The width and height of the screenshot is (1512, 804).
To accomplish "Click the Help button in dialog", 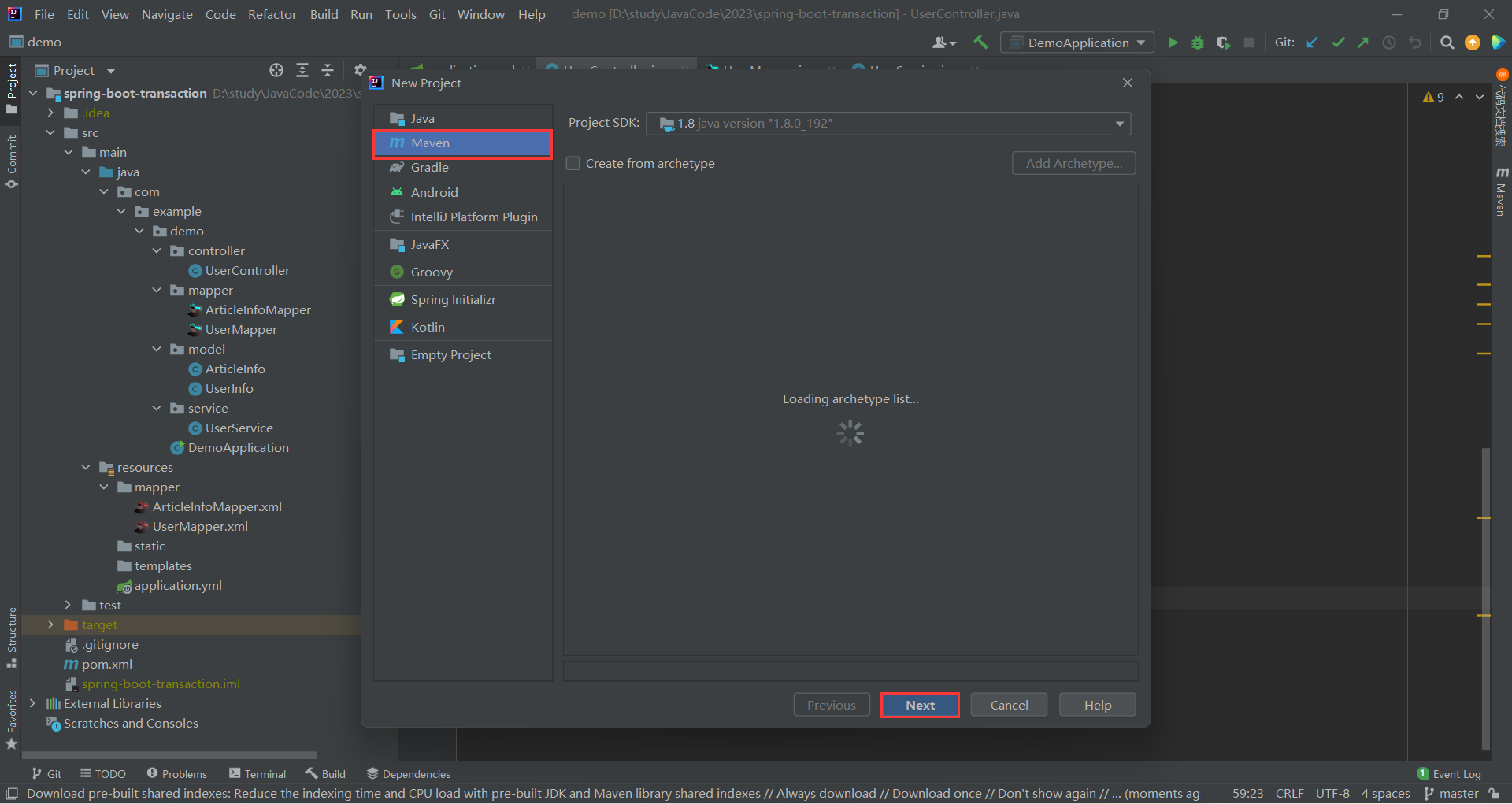I will pyautogui.click(x=1098, y=705).
